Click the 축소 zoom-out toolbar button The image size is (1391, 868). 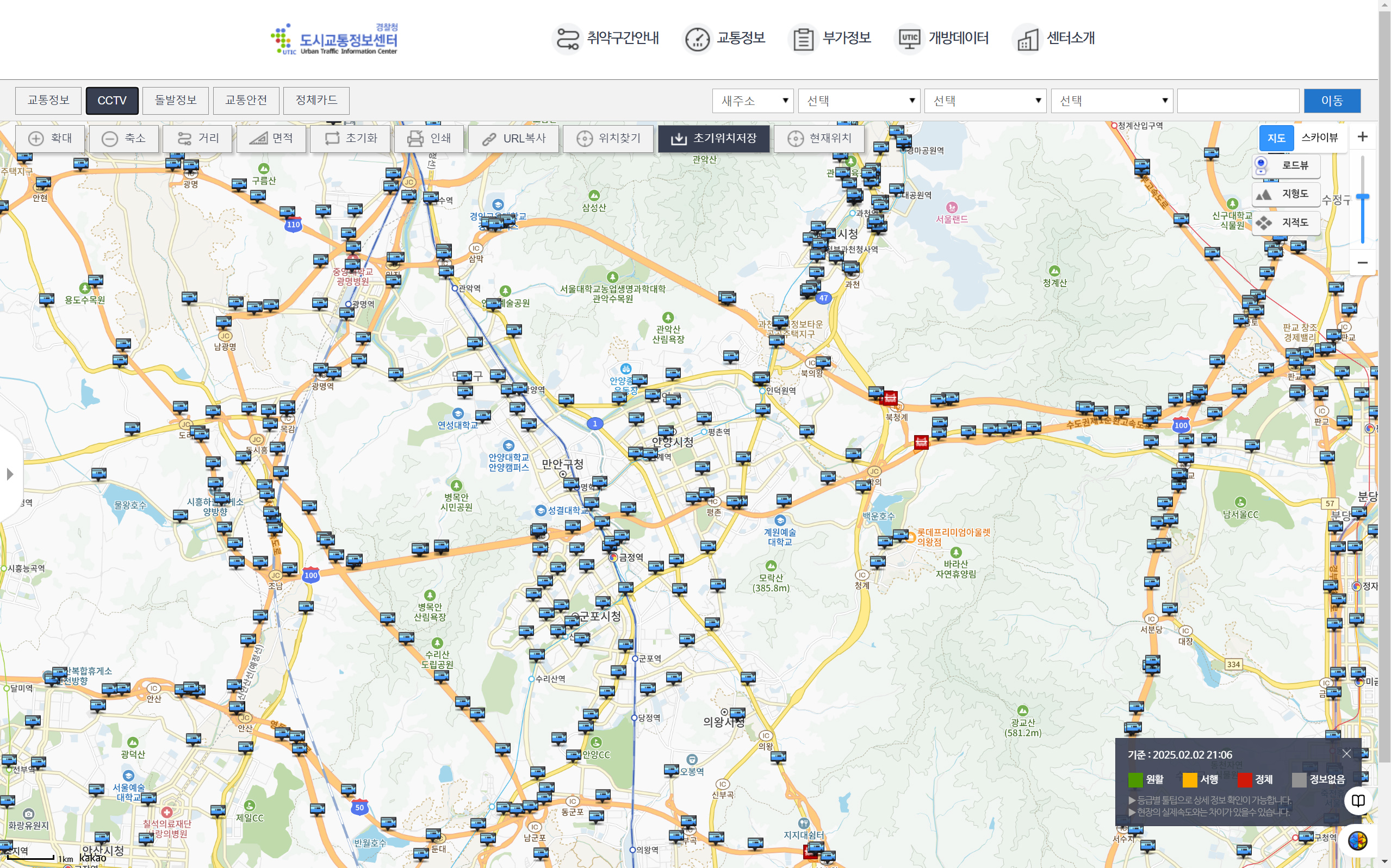click(123, 138)
